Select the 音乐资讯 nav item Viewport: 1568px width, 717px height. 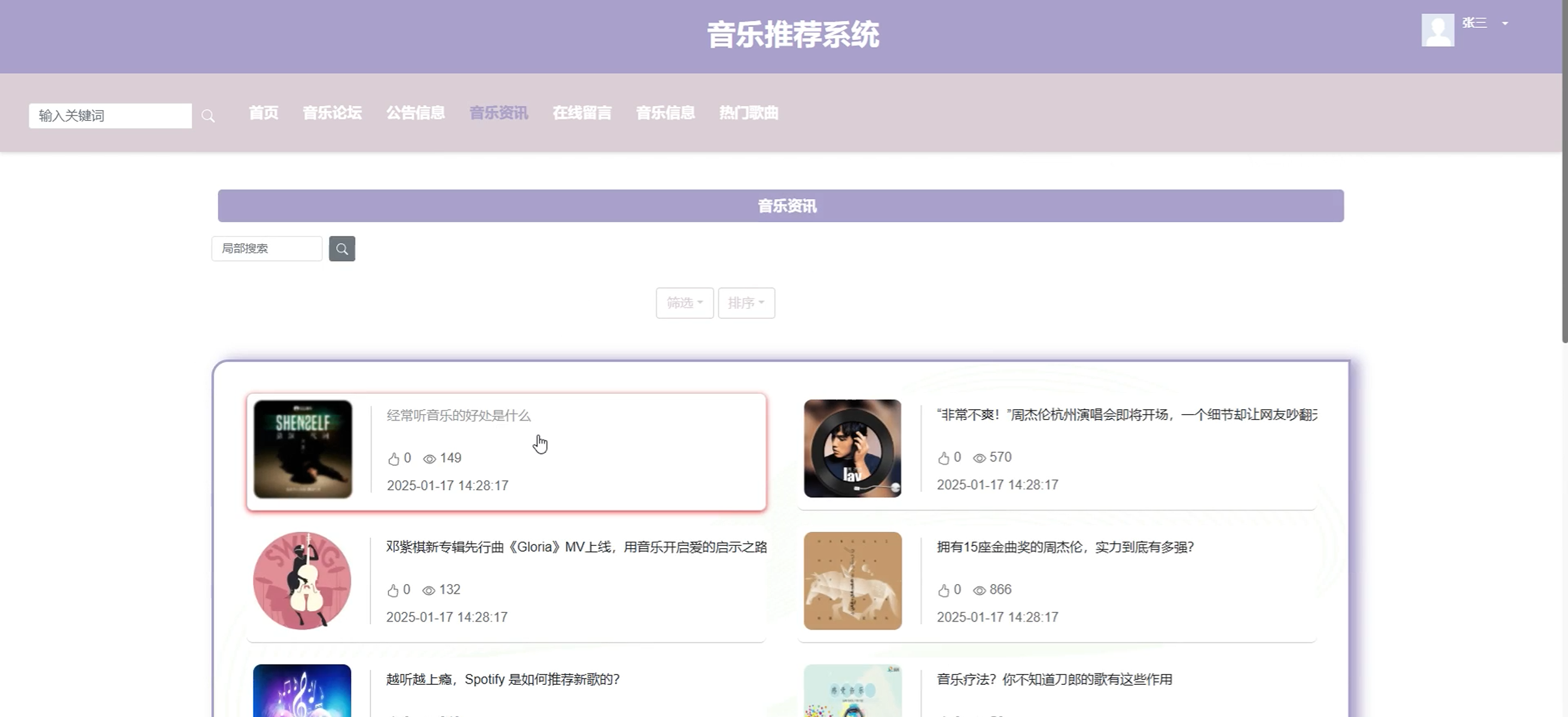[499, 113]
